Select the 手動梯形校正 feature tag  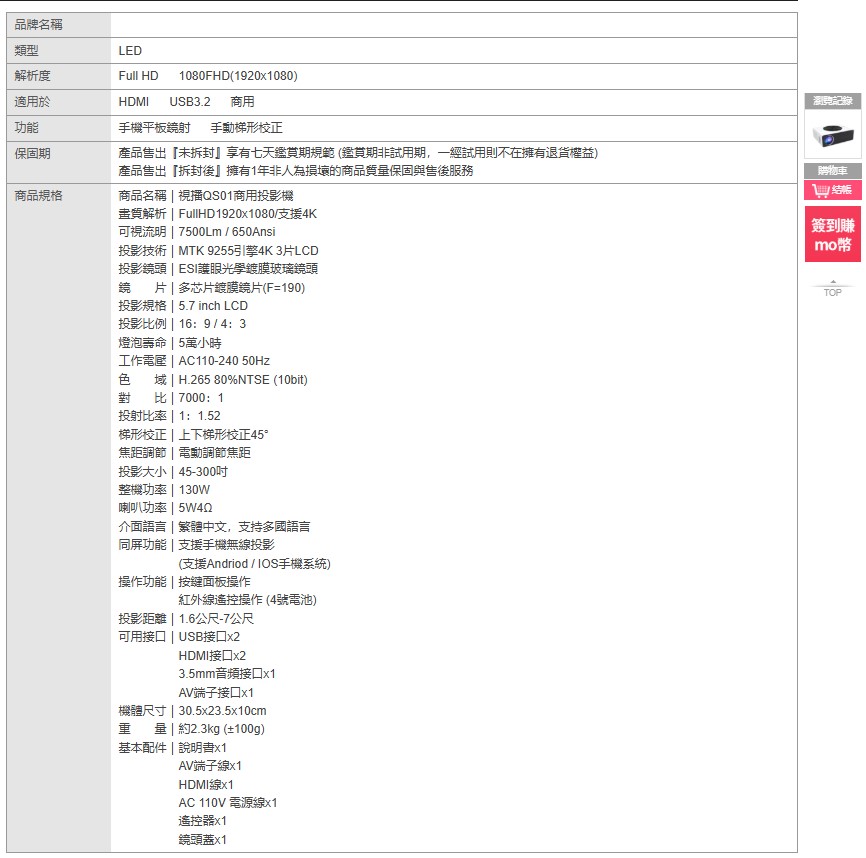246,128
